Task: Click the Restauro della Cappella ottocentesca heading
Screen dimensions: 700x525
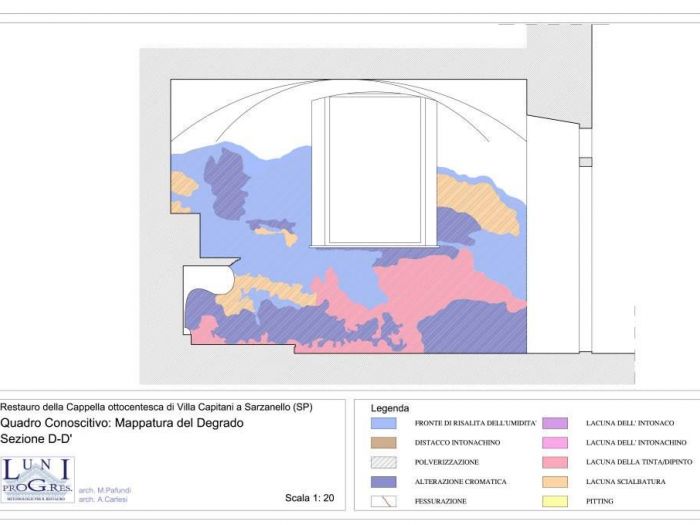Action: [x=157, y=407]
